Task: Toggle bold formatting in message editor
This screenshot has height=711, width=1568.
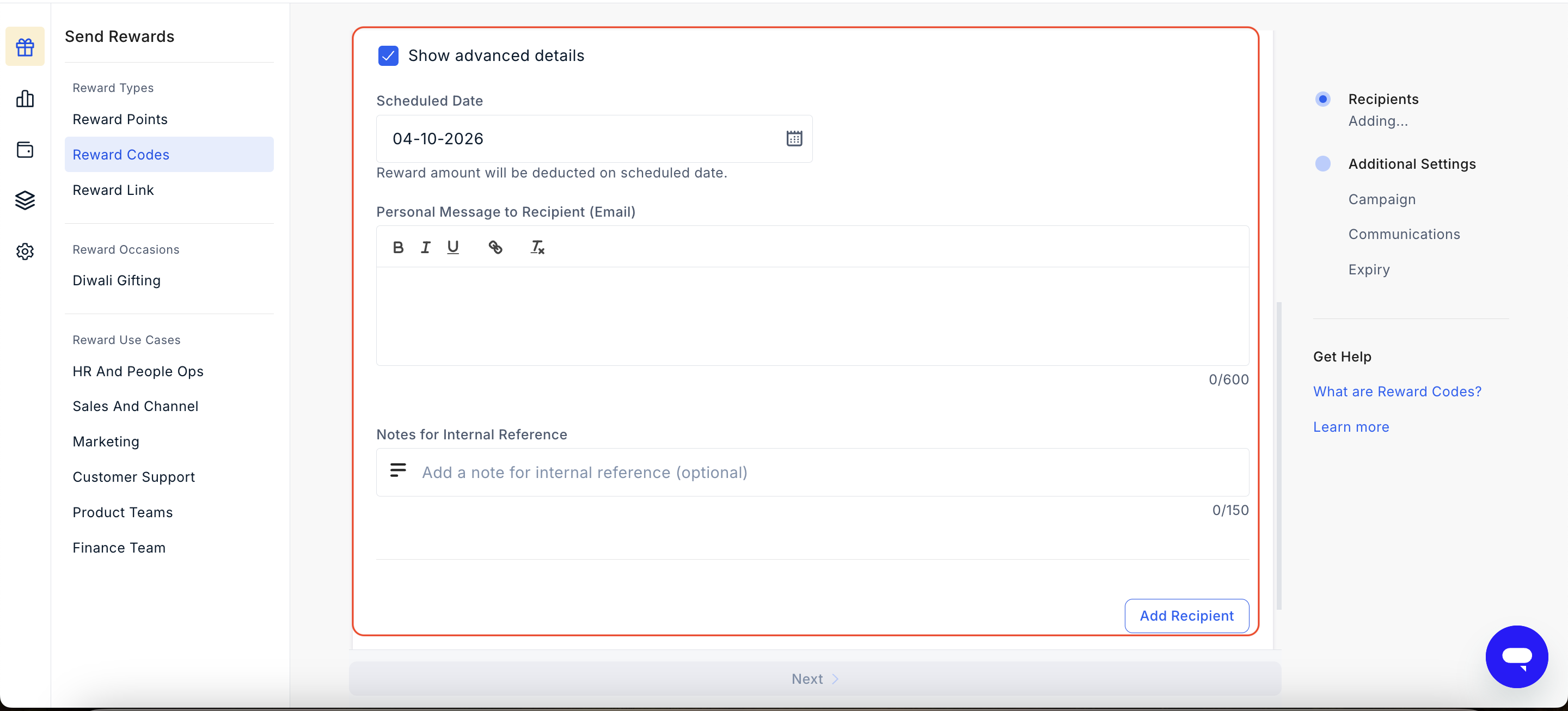Action: point(398,247)
